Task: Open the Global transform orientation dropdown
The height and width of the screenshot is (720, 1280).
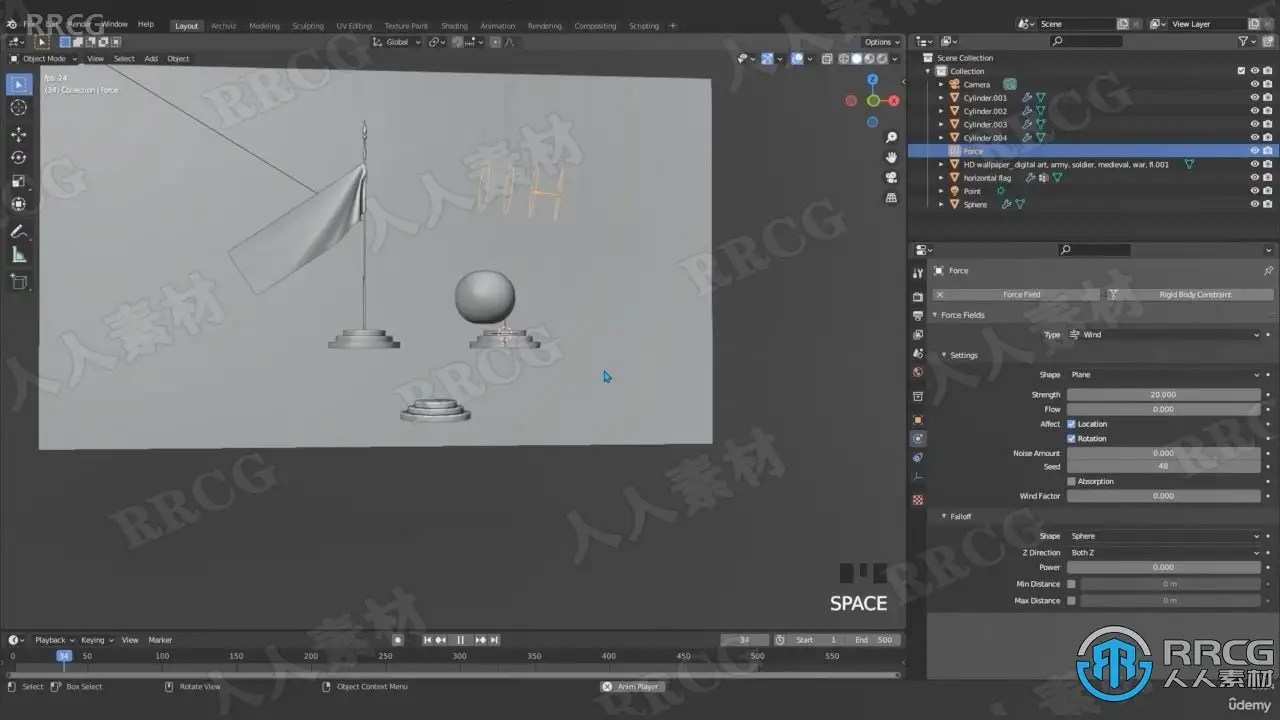Action: tap(396, 42)
